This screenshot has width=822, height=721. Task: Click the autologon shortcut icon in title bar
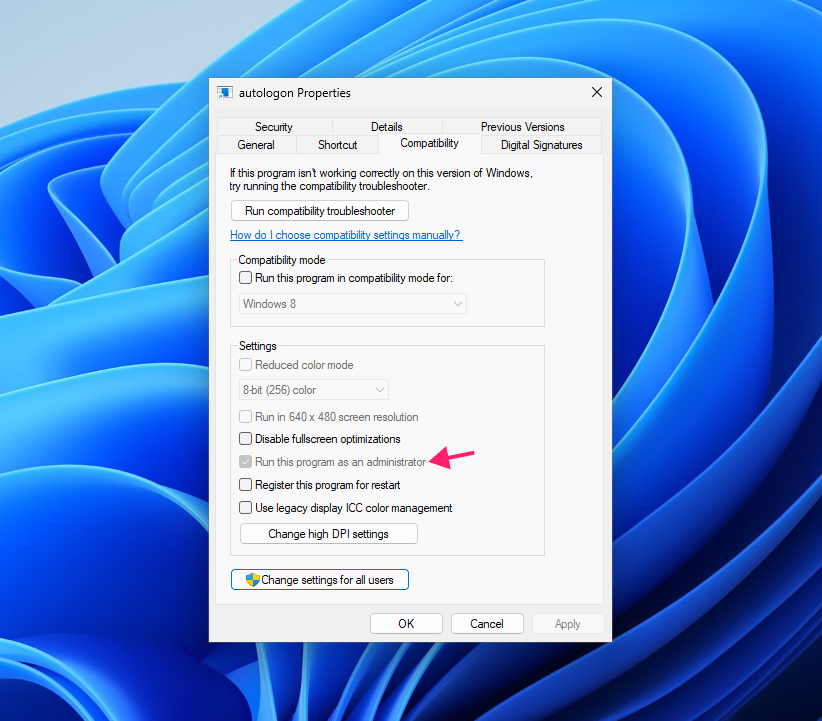pos(225,93)
